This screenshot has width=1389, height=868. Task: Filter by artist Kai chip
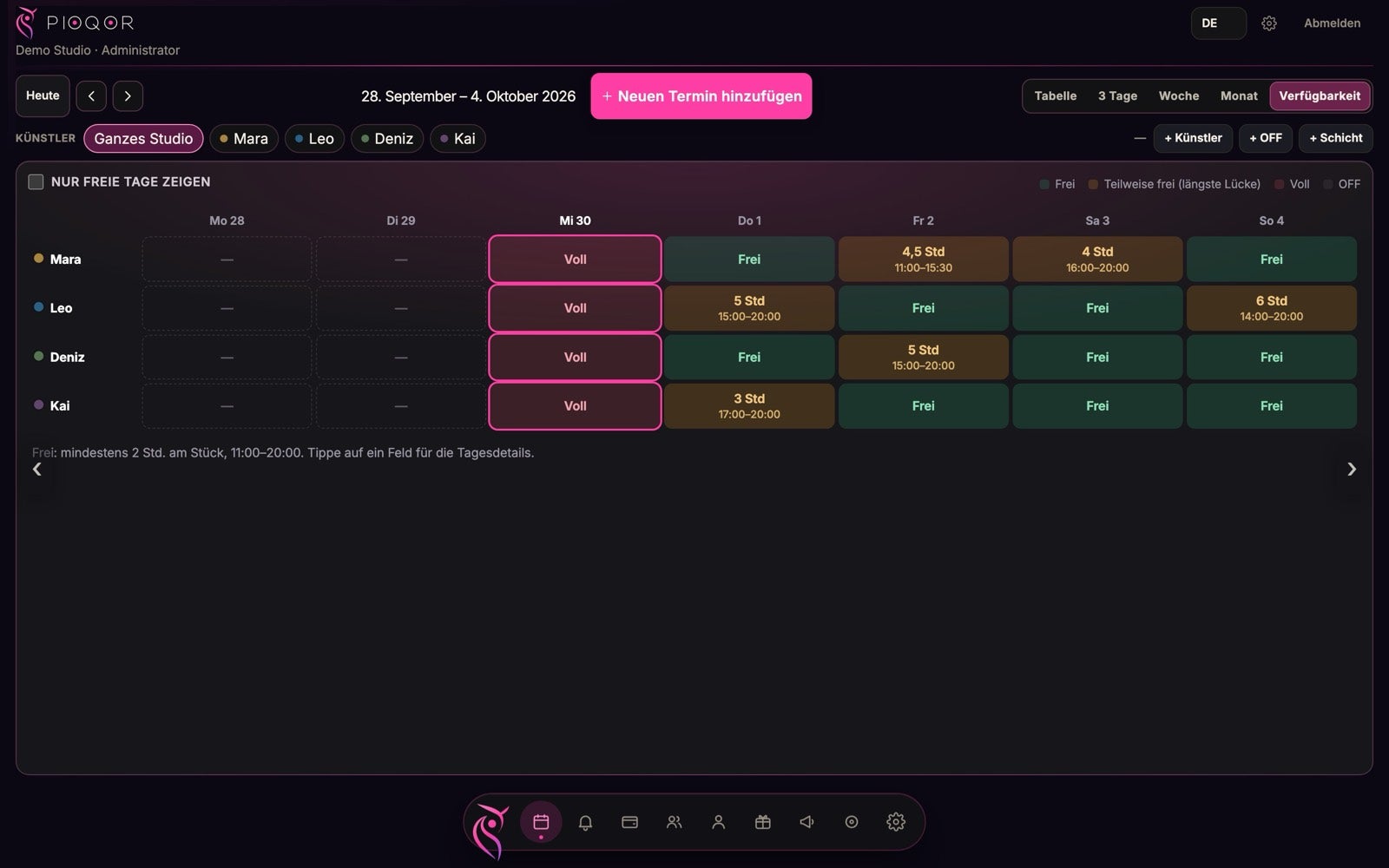click(458, 138)
